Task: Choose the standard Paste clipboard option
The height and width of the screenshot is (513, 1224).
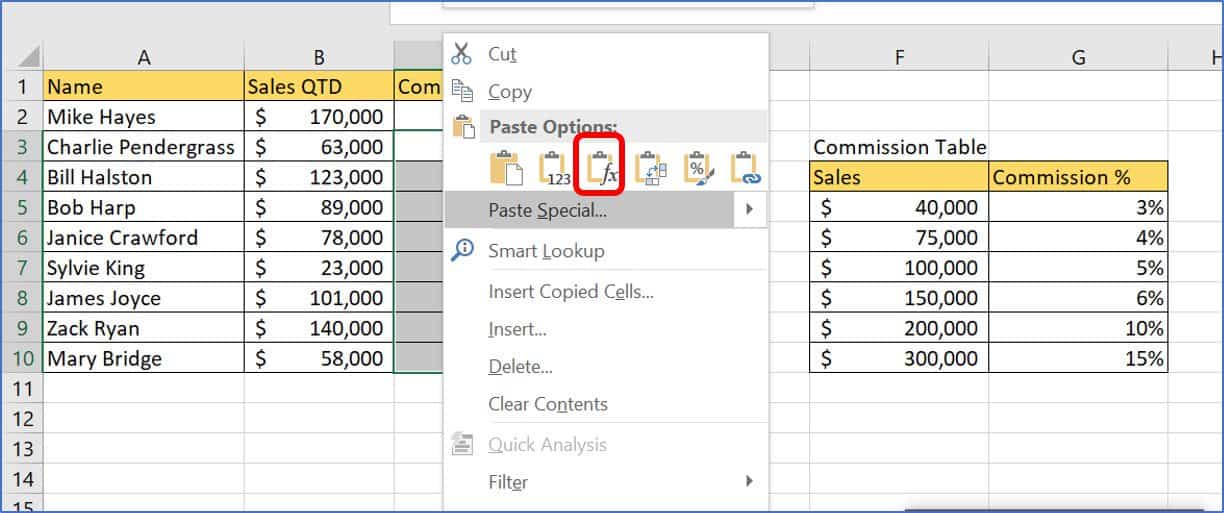Action: point(505,168)
